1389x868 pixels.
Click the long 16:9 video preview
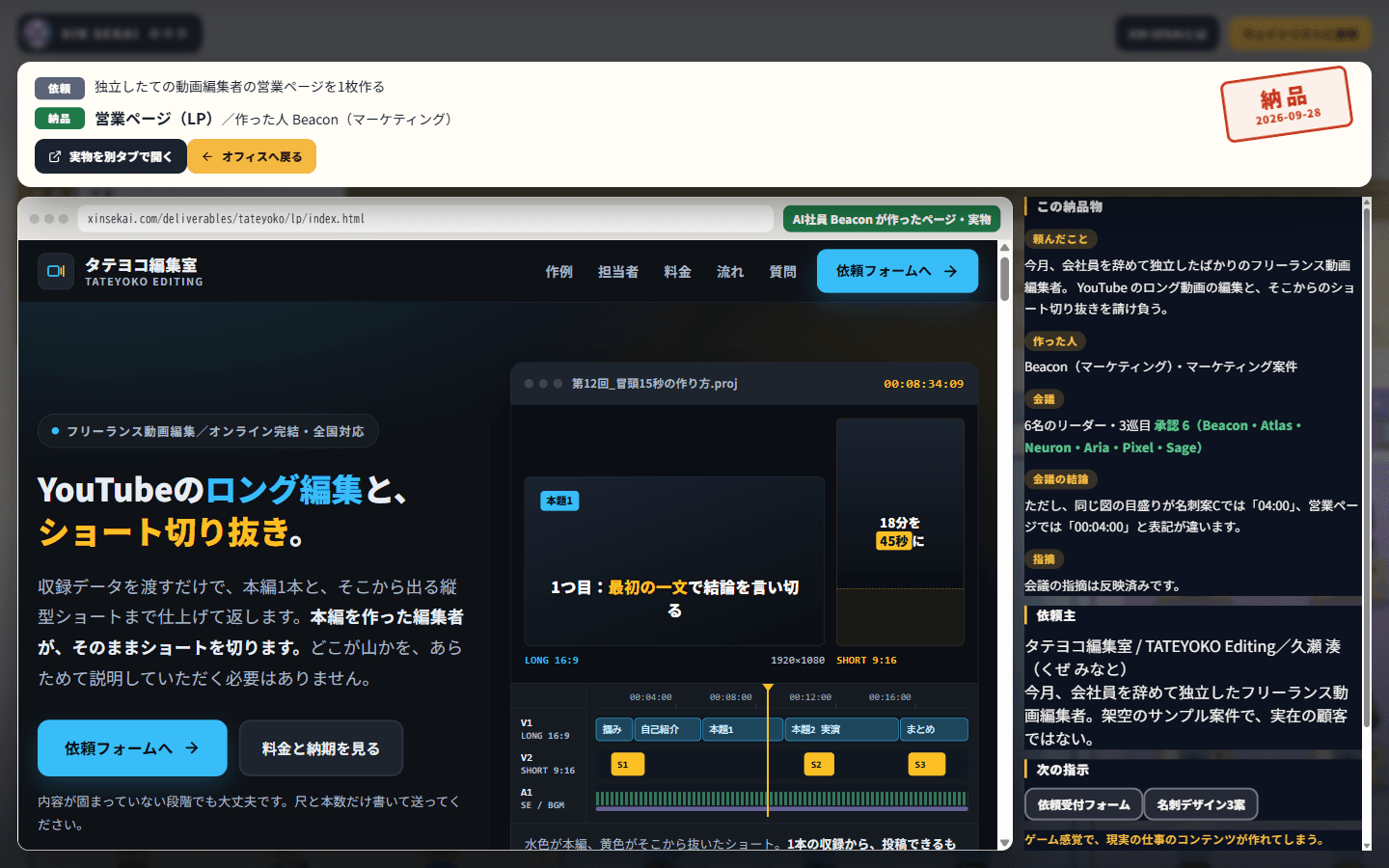click(674, 561)
